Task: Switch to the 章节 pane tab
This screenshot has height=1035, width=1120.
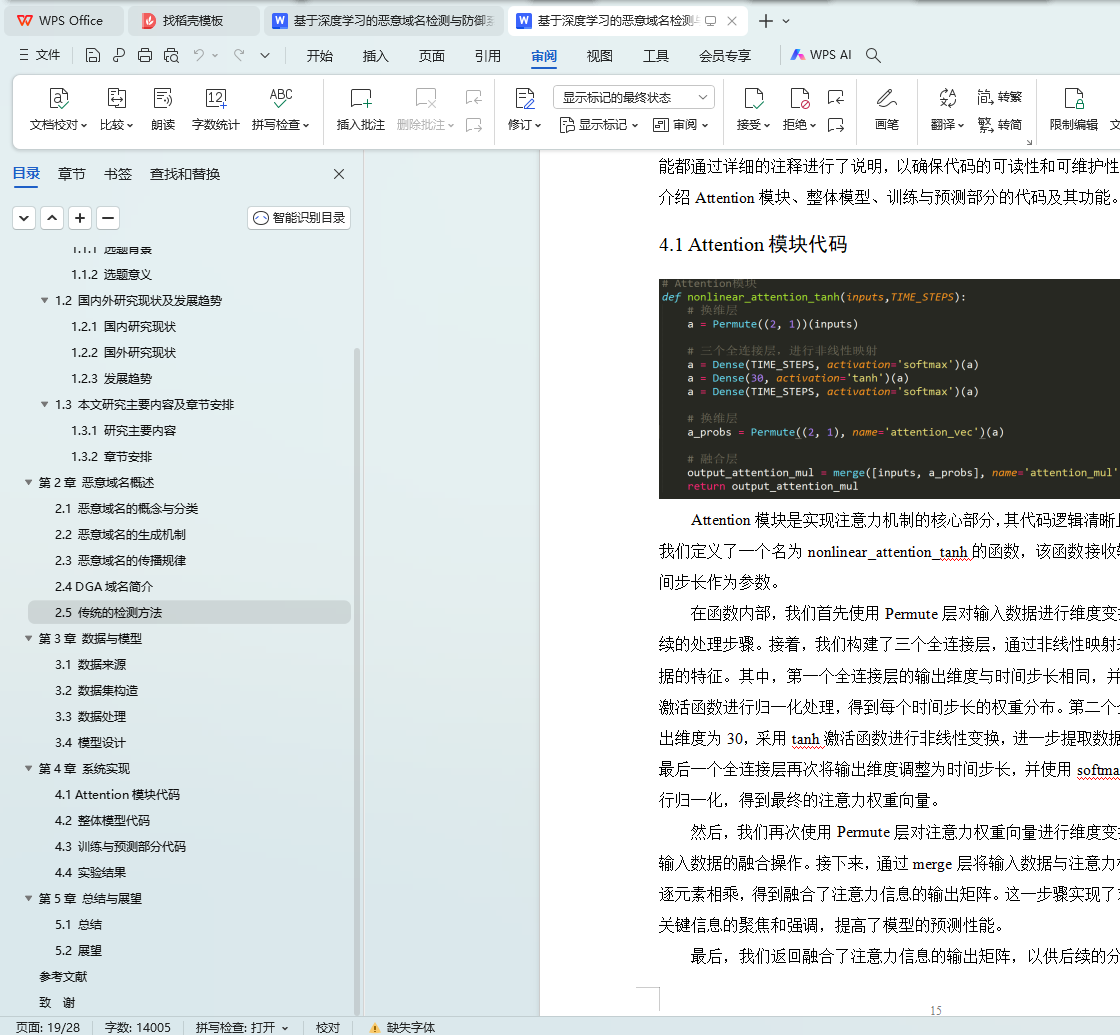Action: point(71,174)
